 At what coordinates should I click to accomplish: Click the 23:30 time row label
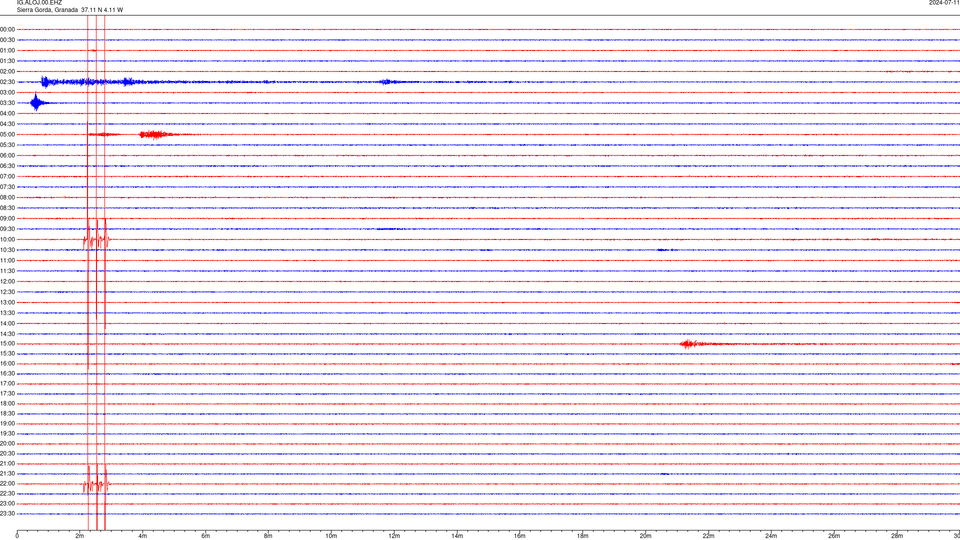click(x=7, y=514)
